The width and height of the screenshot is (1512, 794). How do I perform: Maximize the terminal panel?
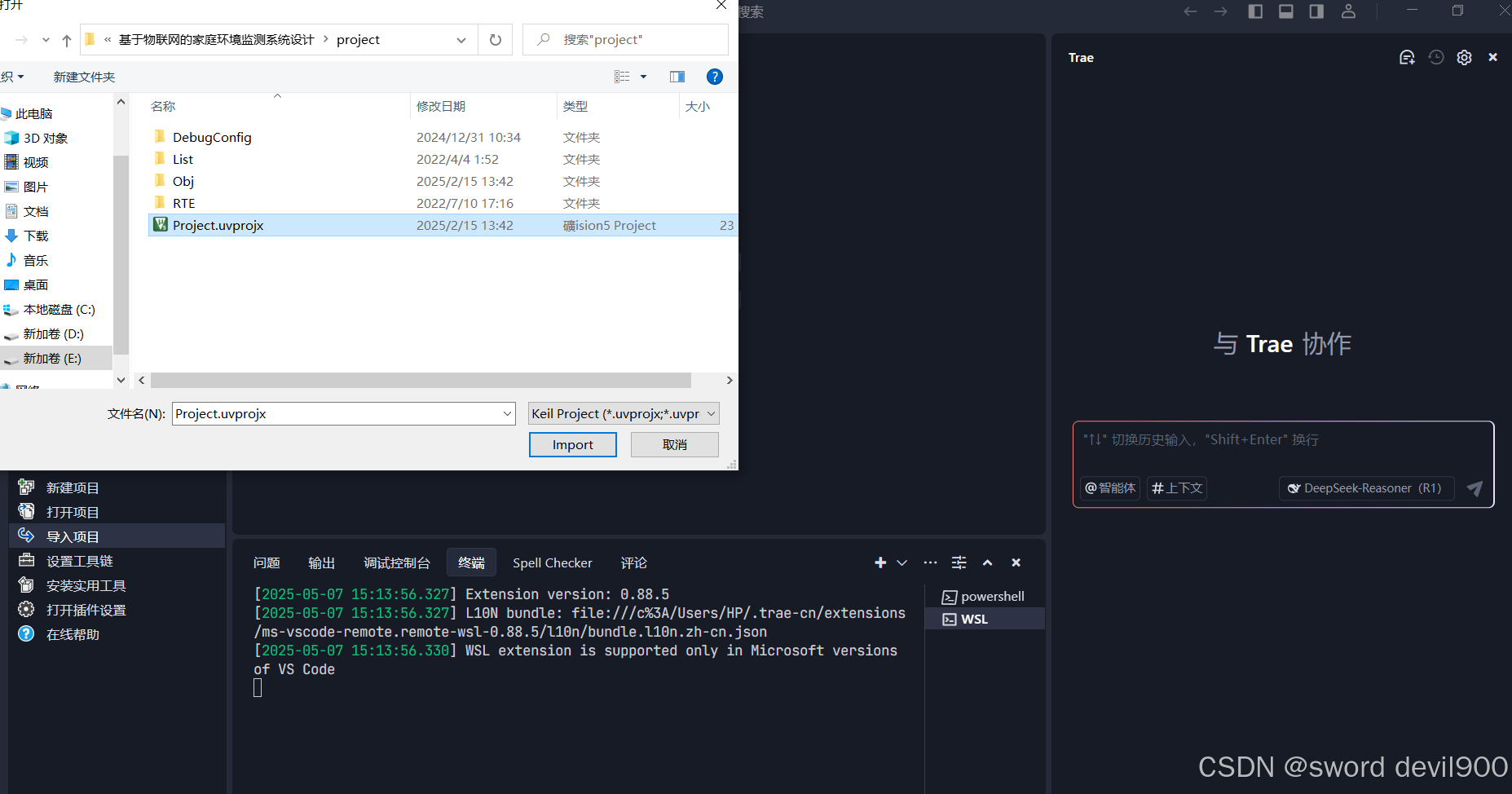click(987, 563)
